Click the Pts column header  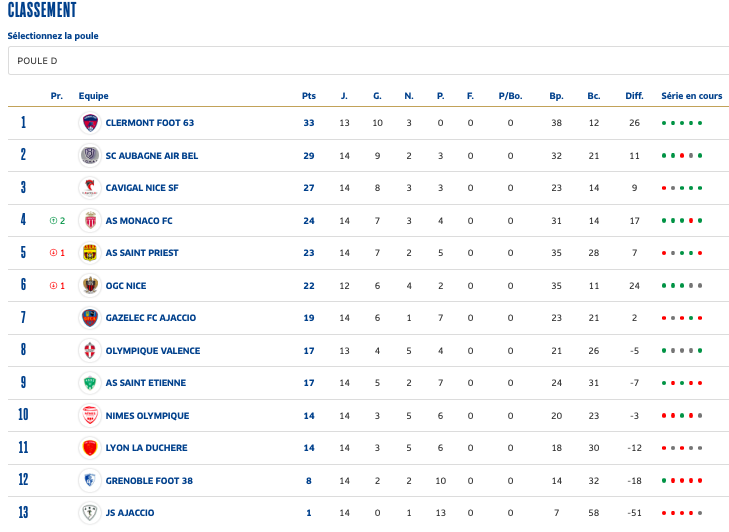(x=309, y=96)
